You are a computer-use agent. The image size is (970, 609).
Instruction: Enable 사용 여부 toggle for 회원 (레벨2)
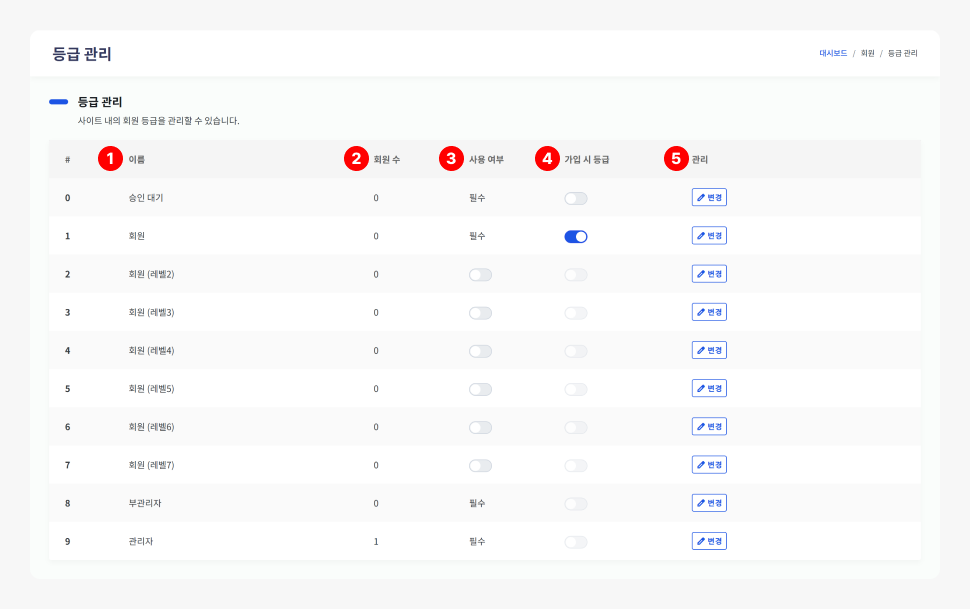click(480, 275)
